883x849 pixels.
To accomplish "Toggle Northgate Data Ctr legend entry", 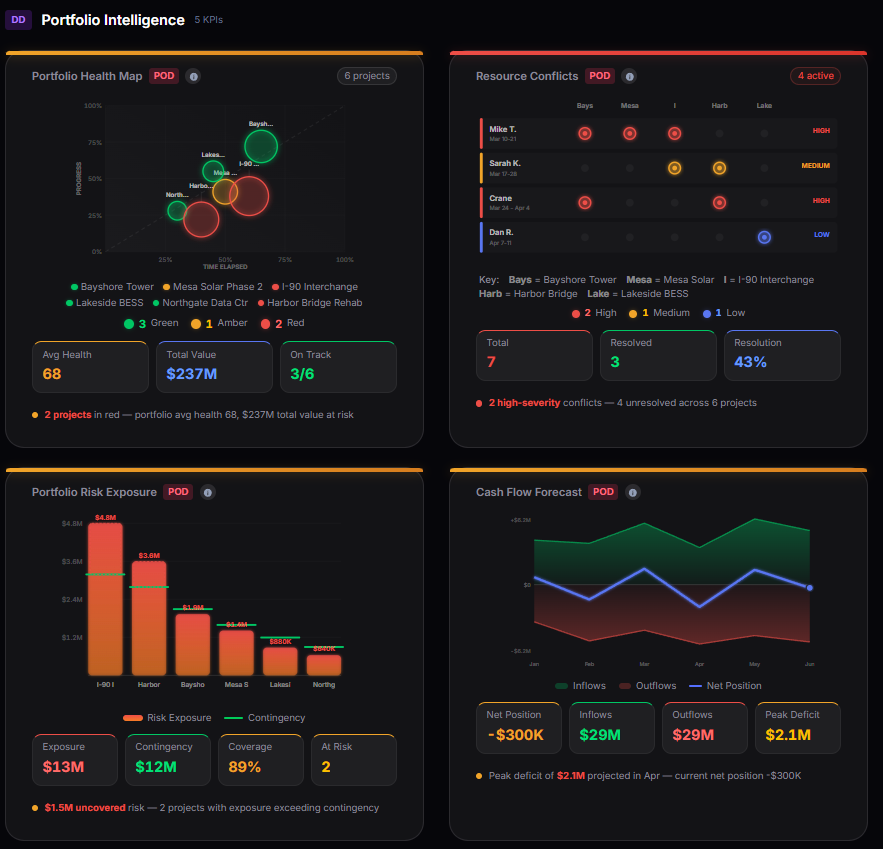I will point(200,303).
